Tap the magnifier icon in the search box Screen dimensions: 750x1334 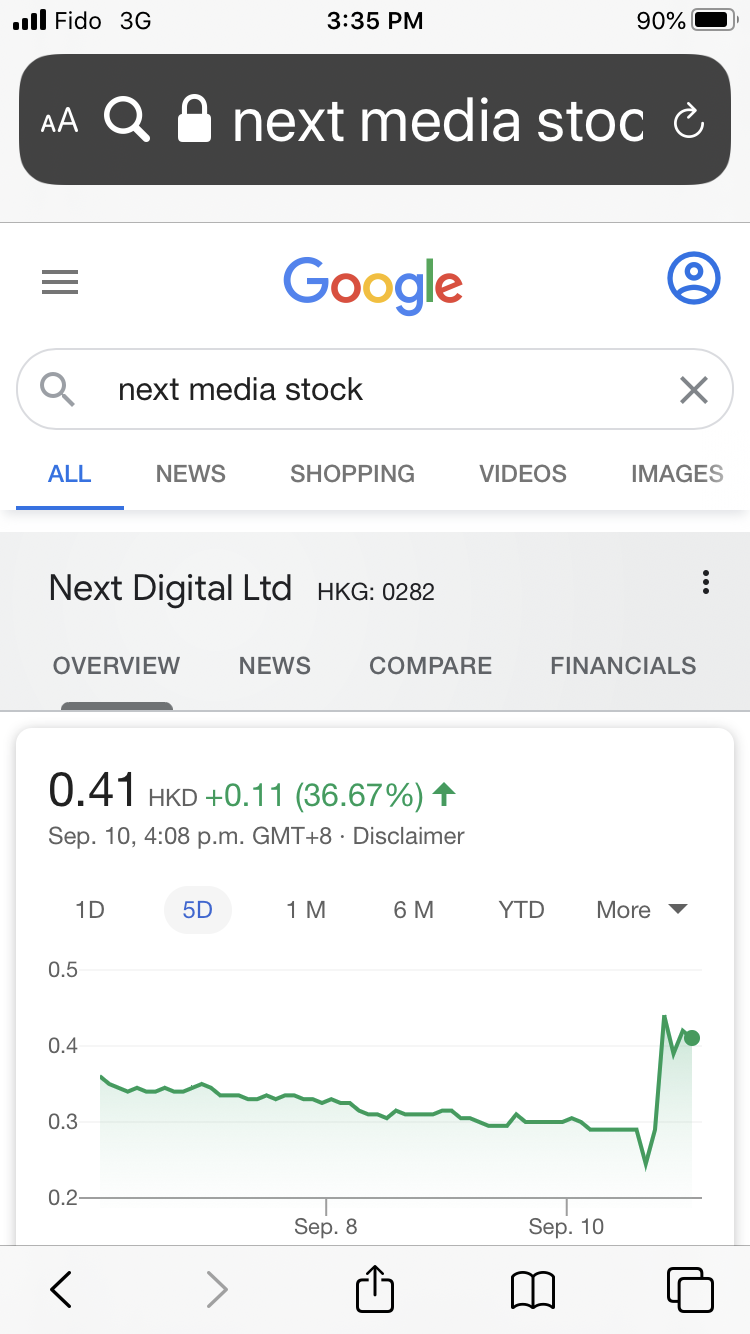tap(57, 389)
